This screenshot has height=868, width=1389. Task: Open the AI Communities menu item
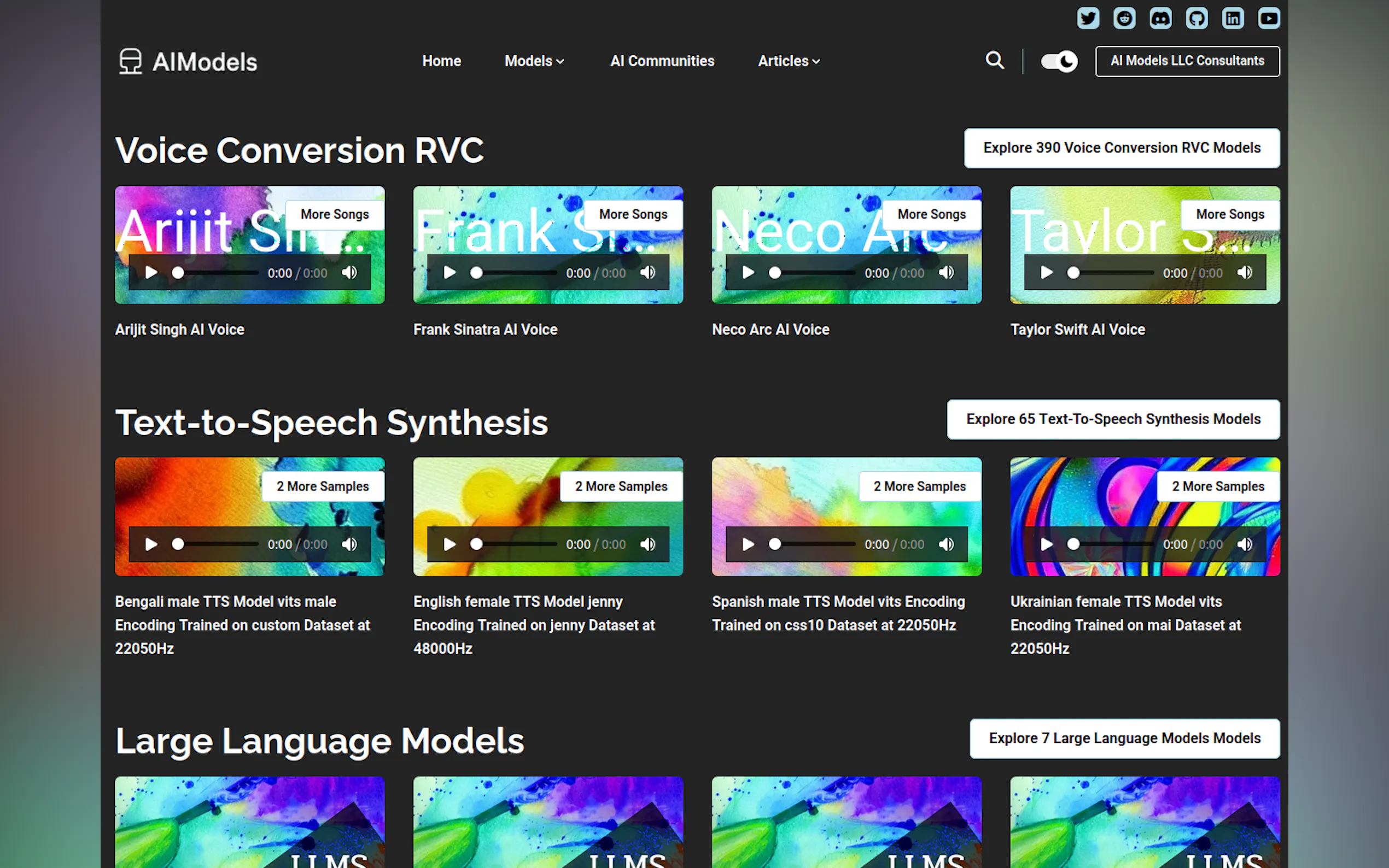[662, 61]
